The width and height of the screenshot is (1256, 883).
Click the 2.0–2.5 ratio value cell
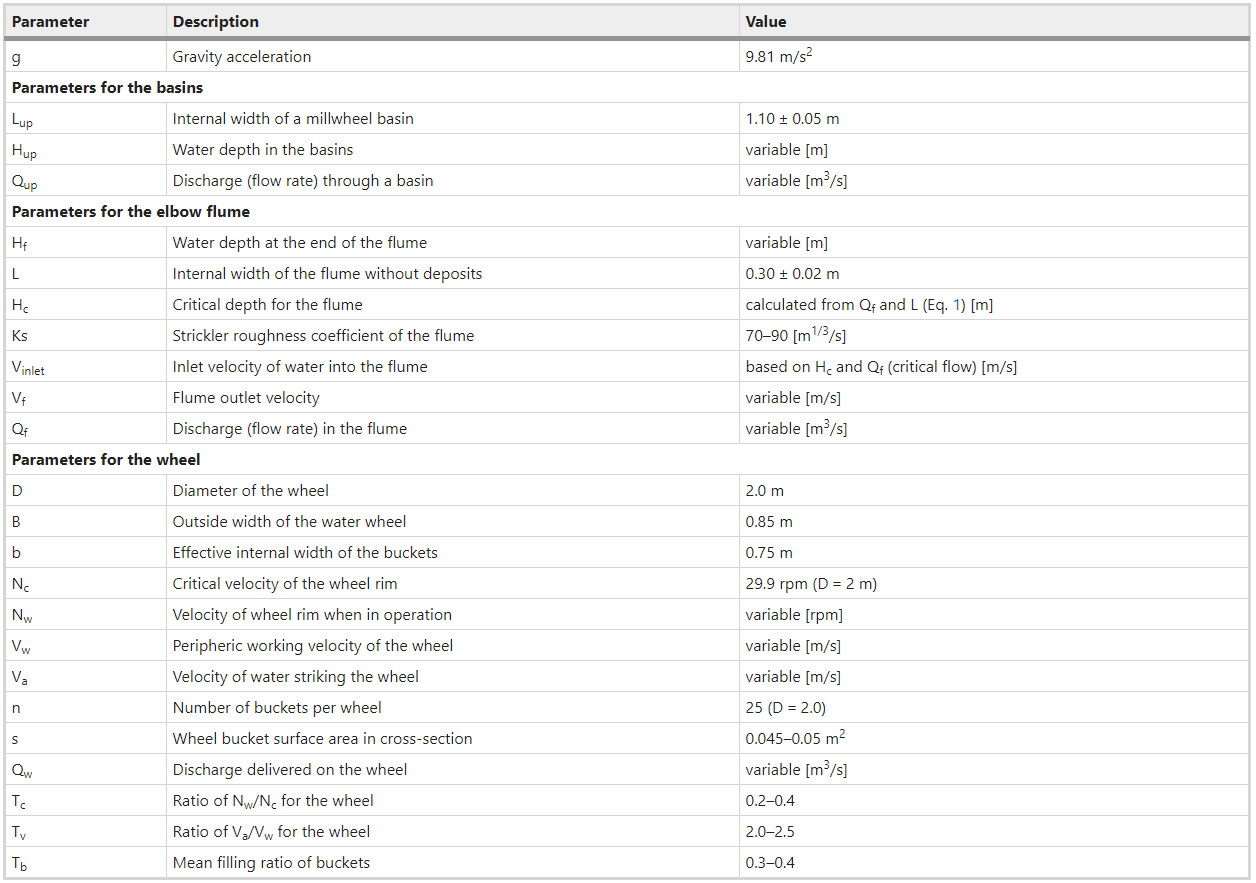click(770, 832)
